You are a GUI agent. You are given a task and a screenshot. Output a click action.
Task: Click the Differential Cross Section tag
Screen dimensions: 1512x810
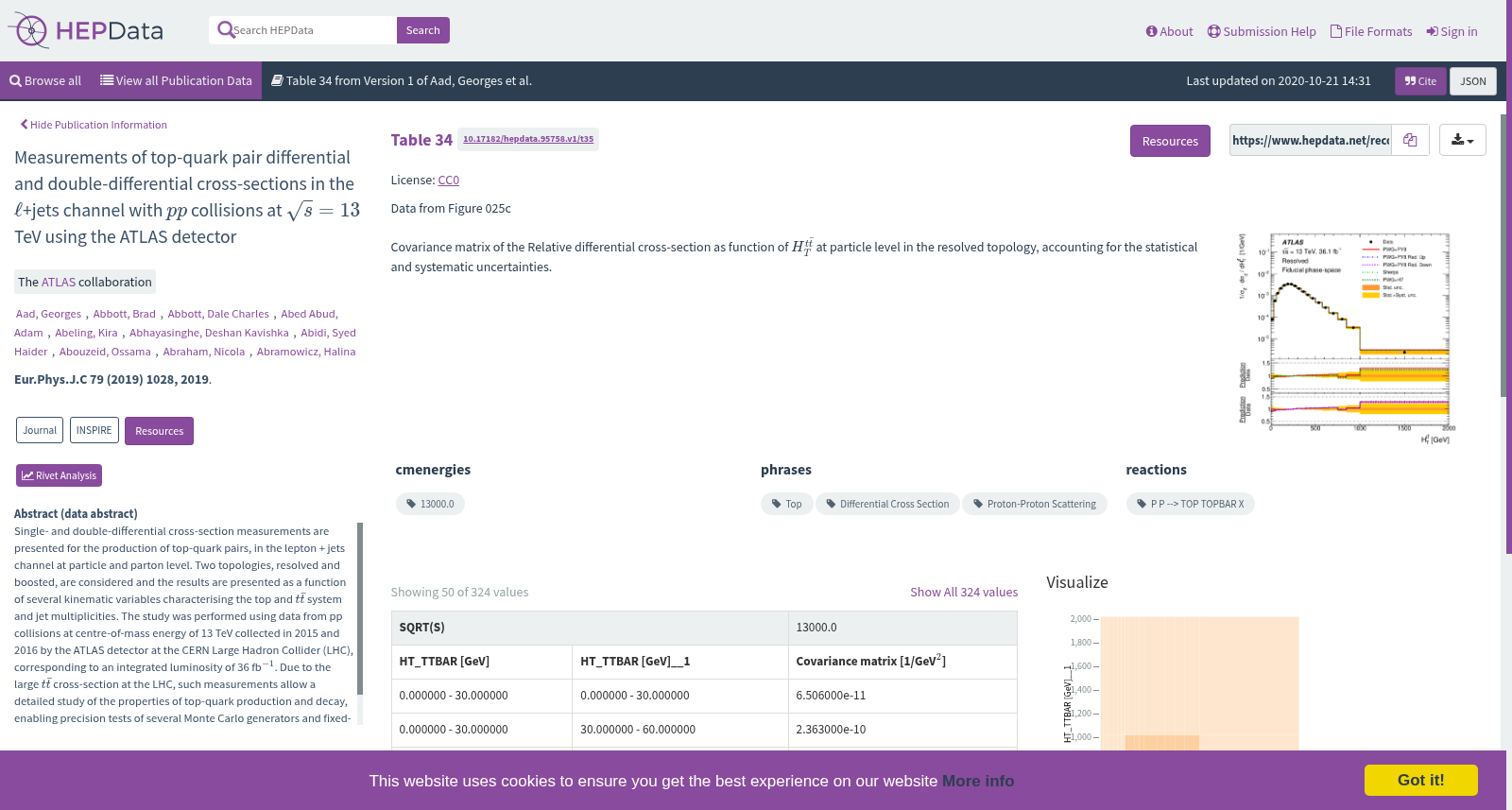pos(887,504)
